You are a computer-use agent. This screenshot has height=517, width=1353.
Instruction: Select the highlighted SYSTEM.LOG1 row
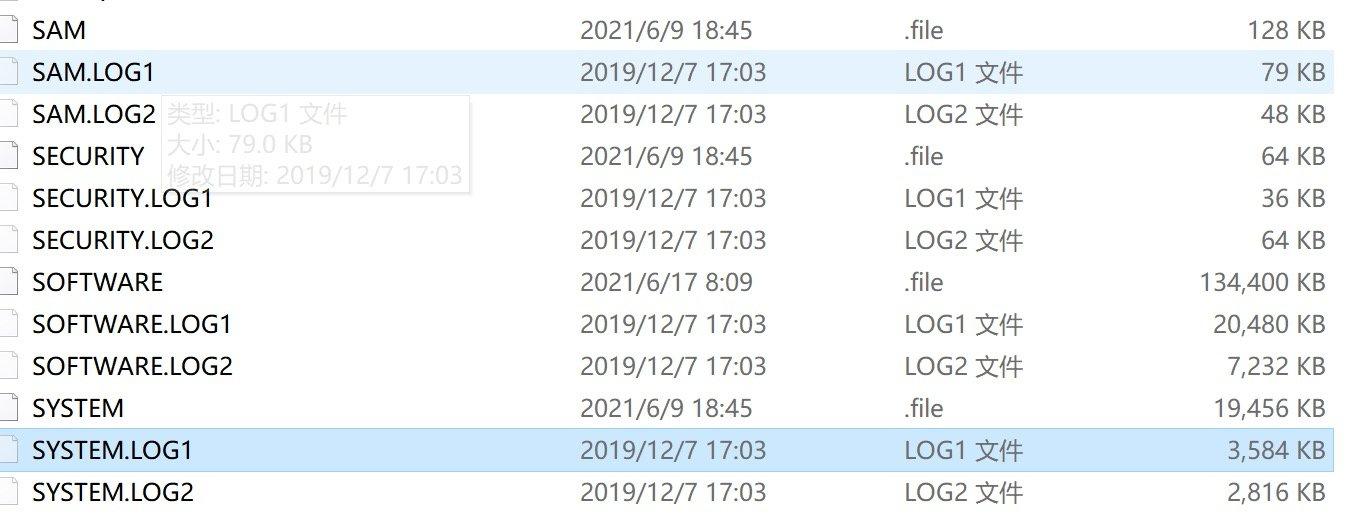click(667, 450)
